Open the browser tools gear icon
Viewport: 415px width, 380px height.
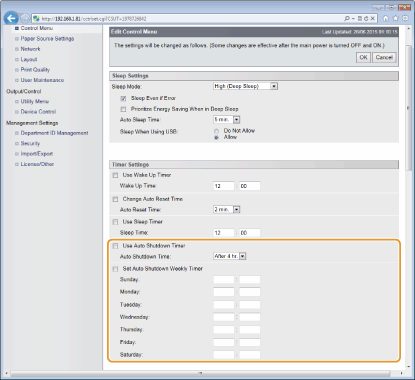pos(405,18)
